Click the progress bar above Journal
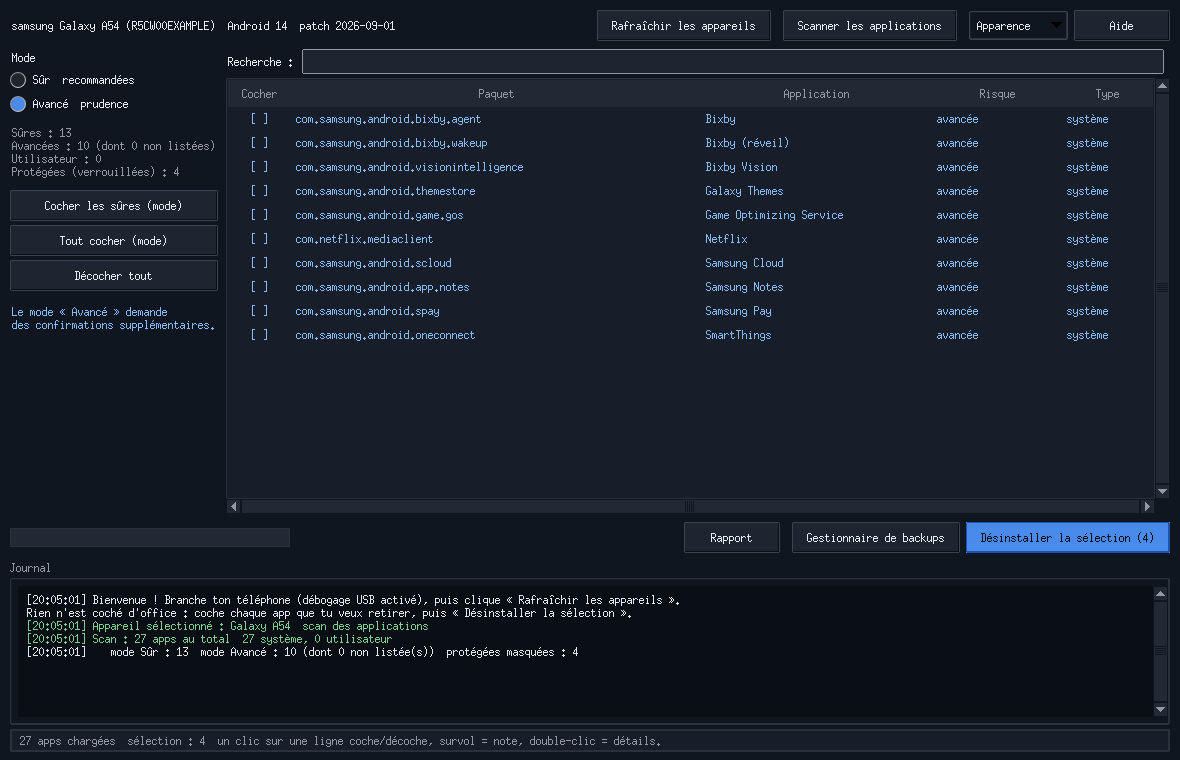 [150, 537]
